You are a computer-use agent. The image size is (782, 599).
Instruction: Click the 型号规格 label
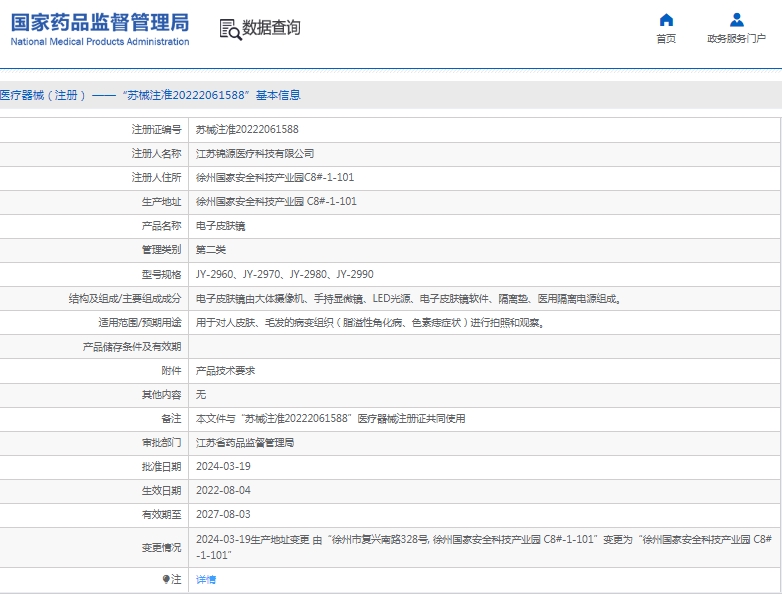pos(161,274)
